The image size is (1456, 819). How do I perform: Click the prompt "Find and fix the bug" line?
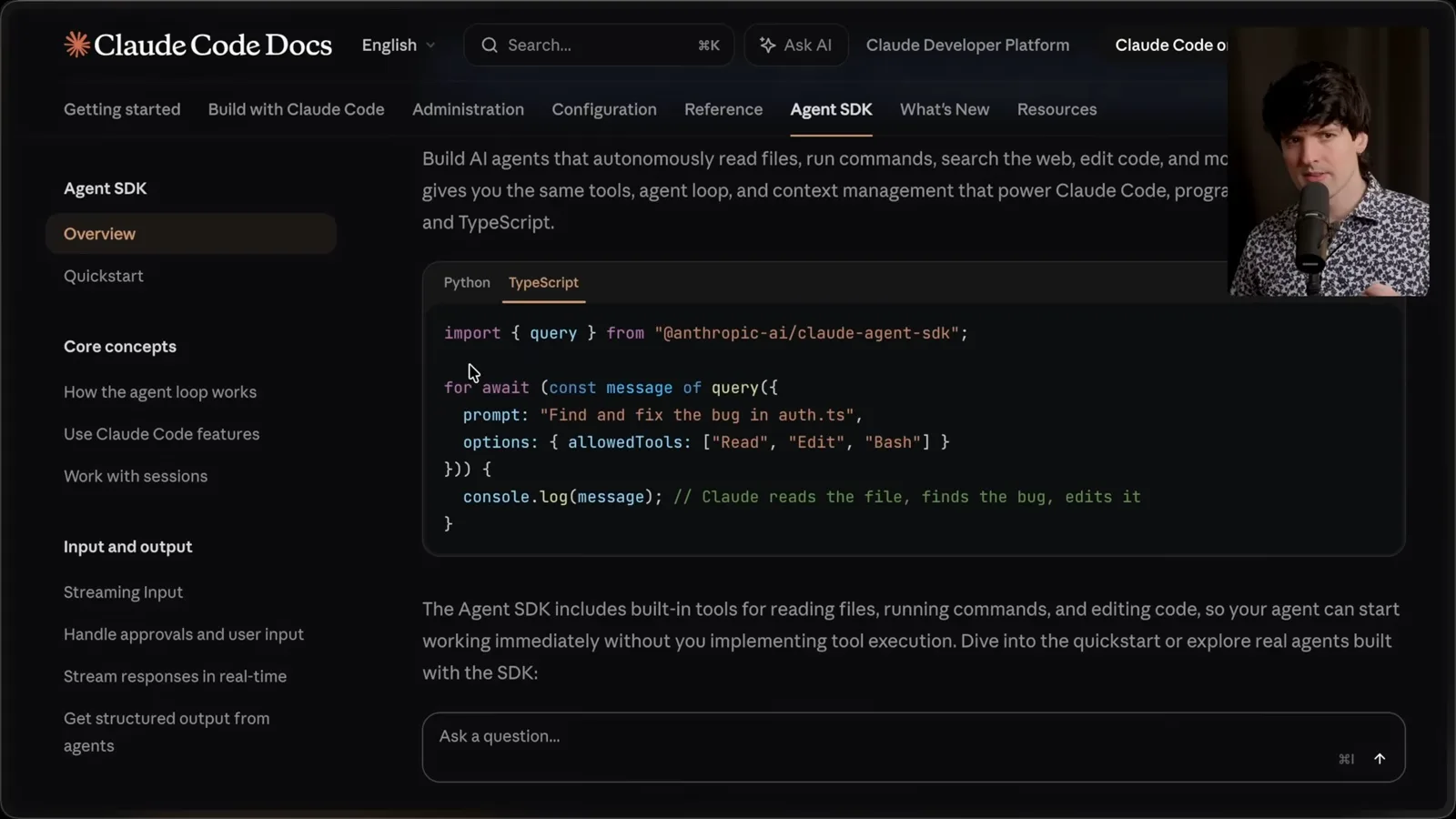[x=662, y=415]
